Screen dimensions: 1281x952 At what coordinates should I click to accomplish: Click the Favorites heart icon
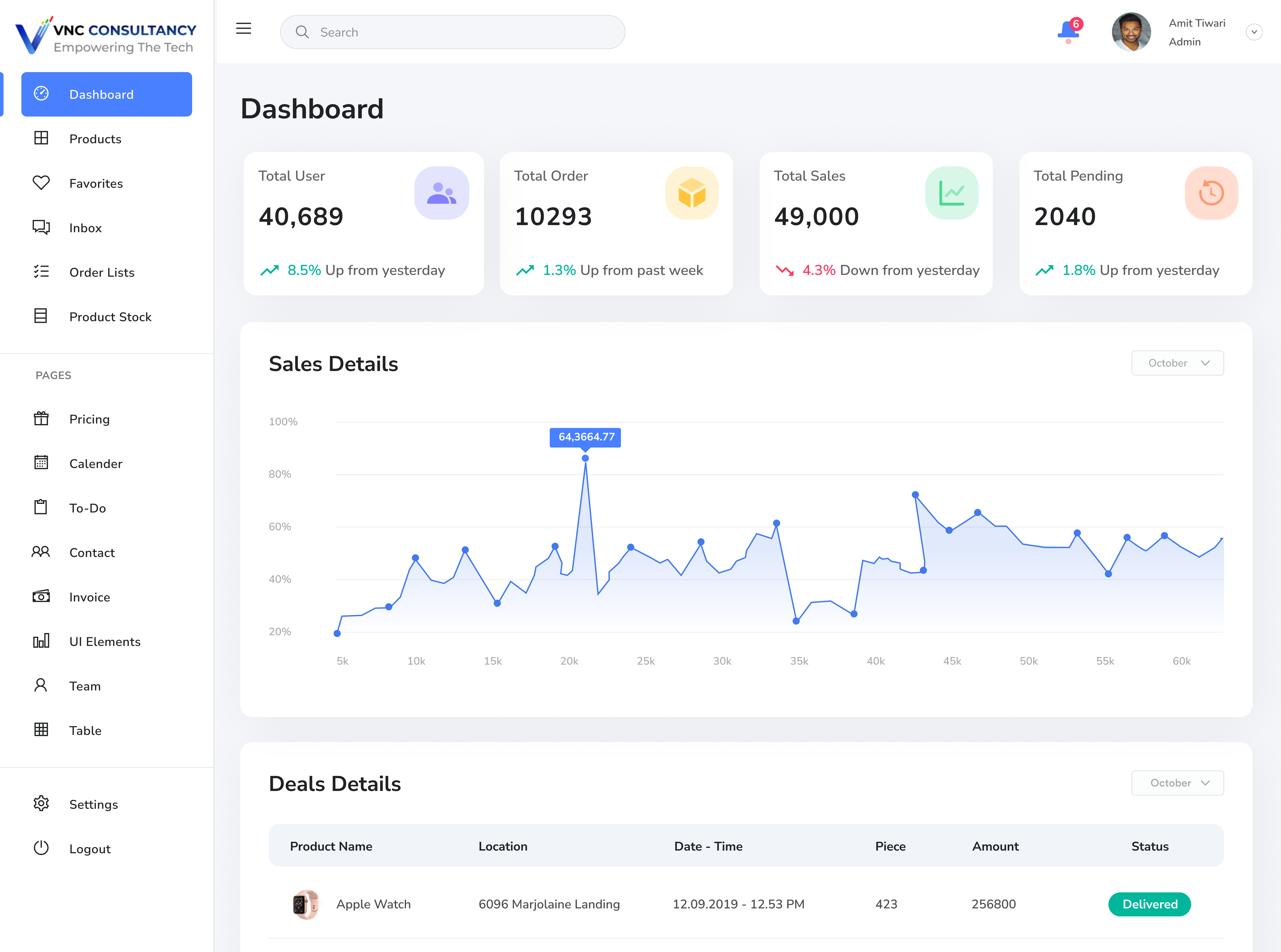tap(41, 183)
